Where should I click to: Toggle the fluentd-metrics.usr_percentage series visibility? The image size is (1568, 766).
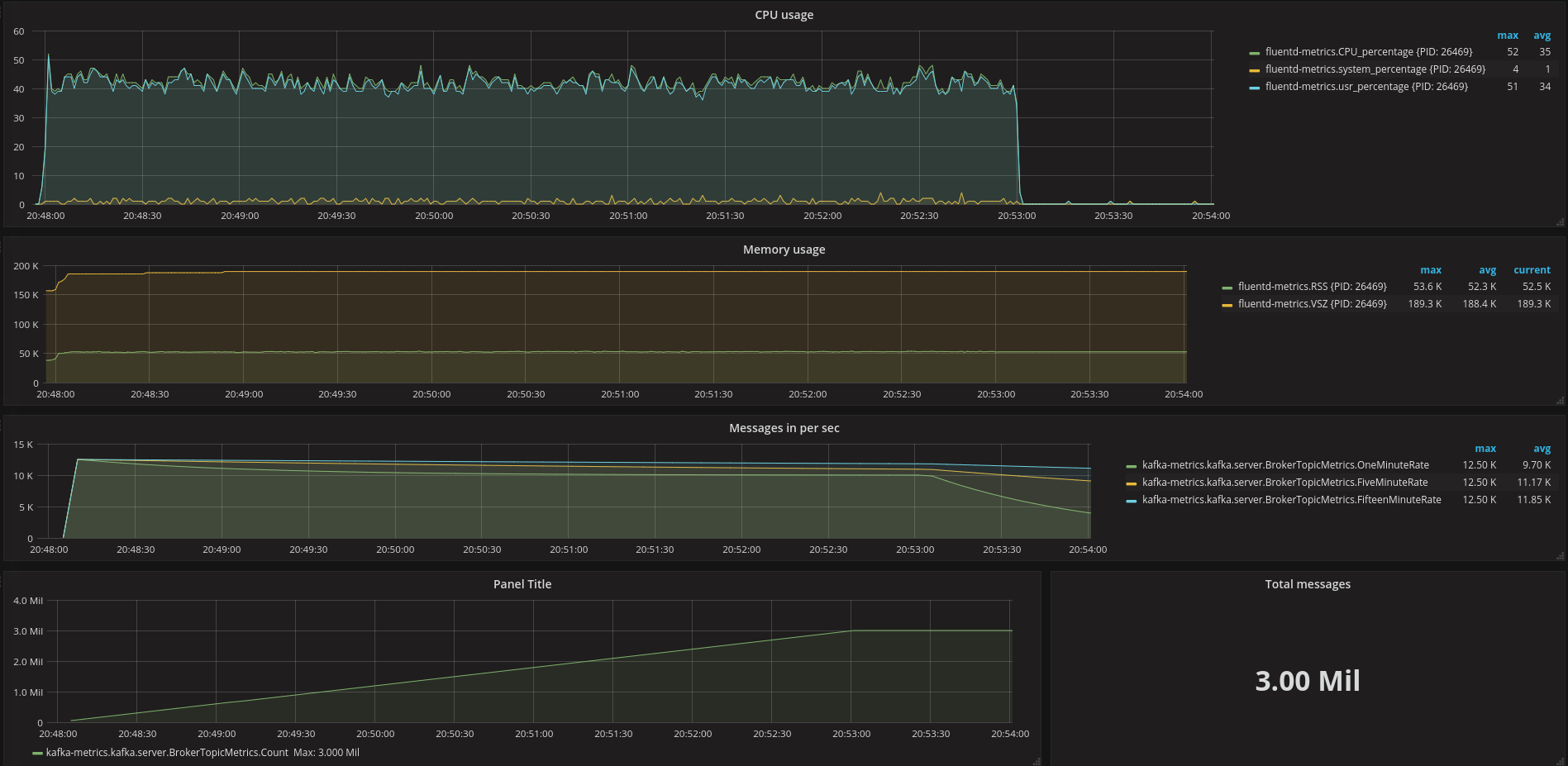tap(1365, 87)
